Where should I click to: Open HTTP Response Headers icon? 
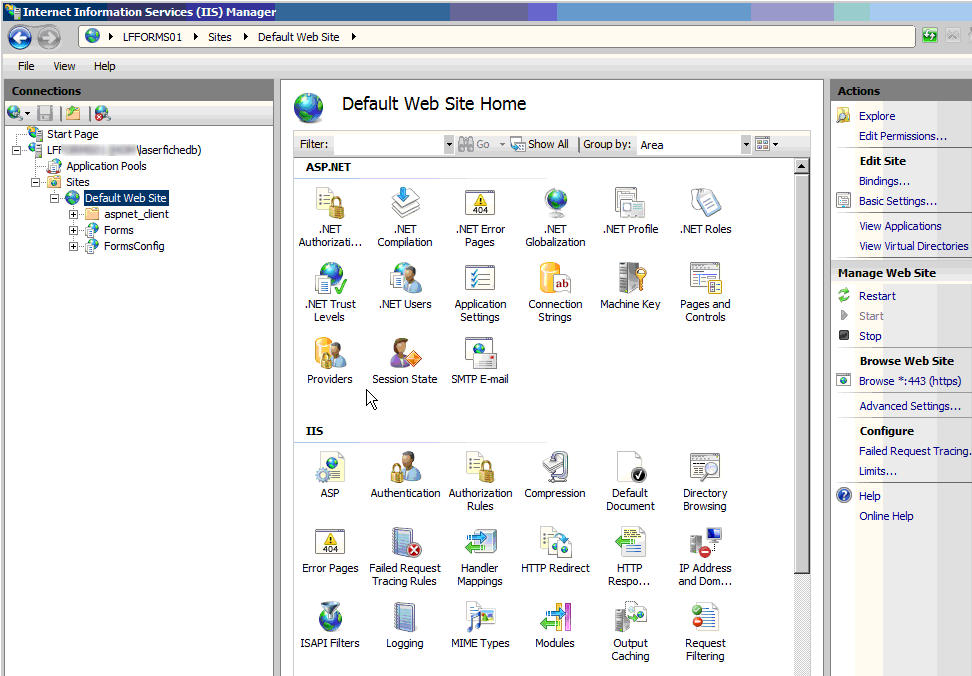click(x=630, y=556)
